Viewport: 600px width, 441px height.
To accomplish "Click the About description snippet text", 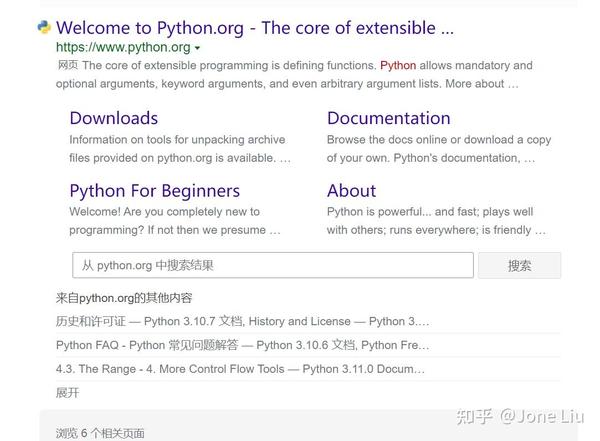I will click(436, 221).
